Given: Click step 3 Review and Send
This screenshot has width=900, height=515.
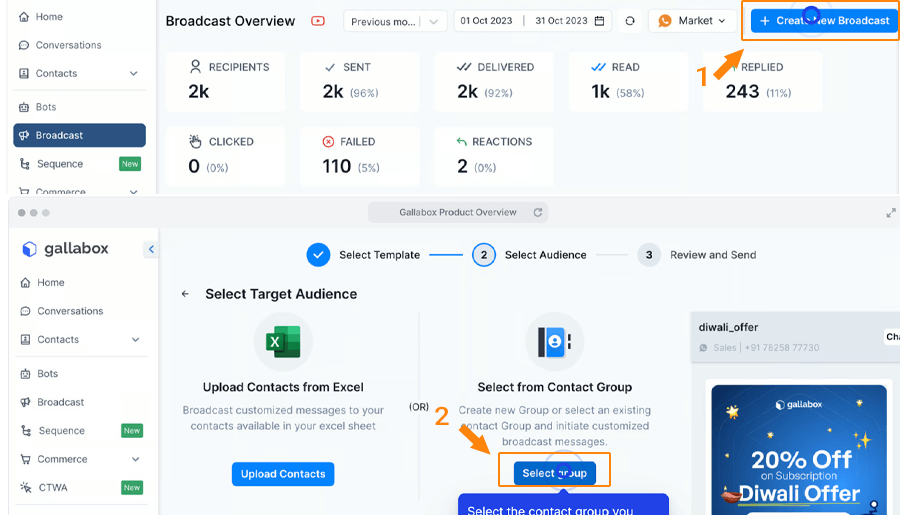Looking at the screenshot, I should click(x=697, y=255).
